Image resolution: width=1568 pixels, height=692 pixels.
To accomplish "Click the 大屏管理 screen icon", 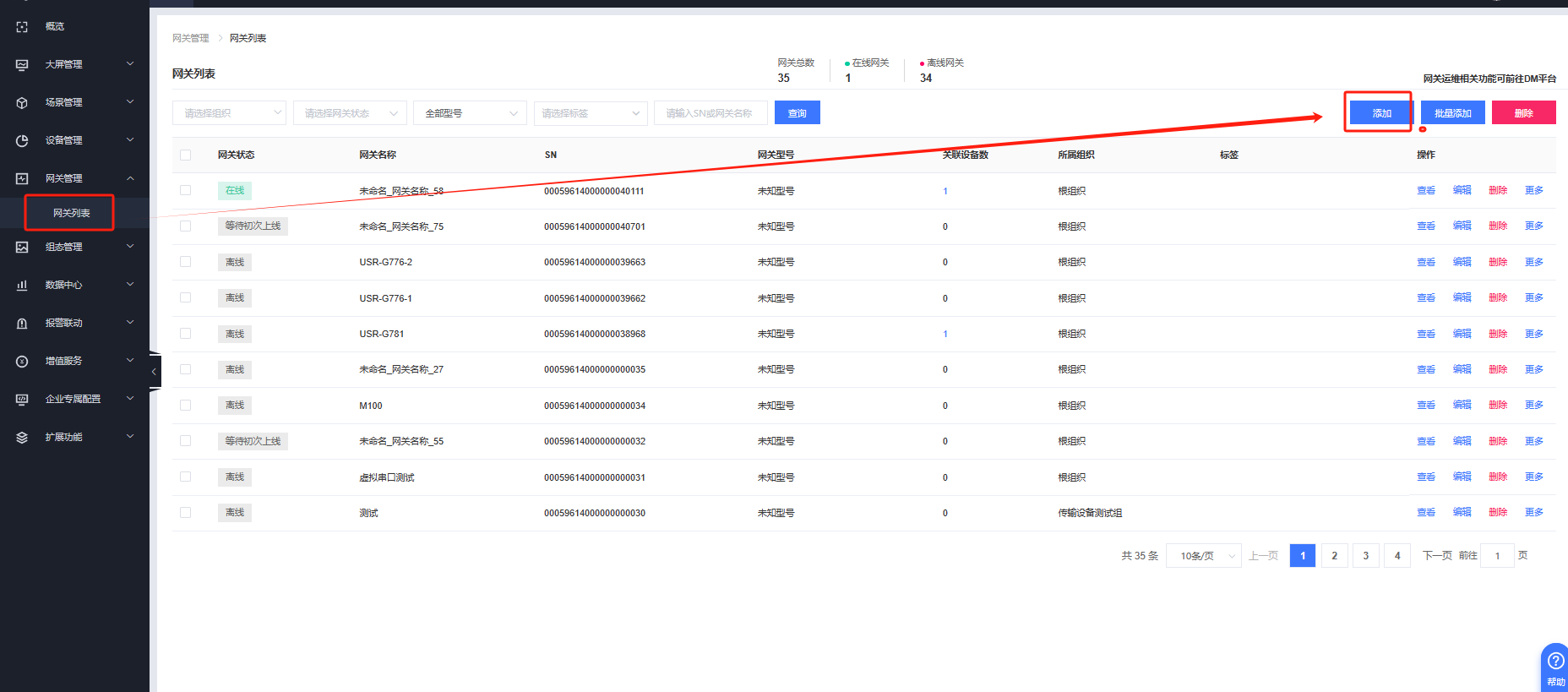I will [x=22, y=65].
